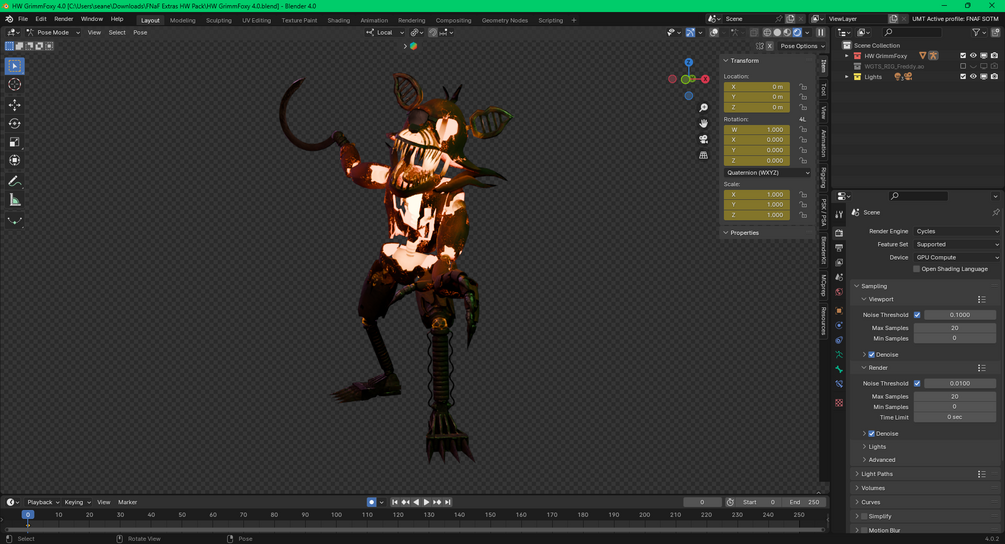The height and width of the screenshot is (544, 1005).
Task: Click the Render Max Samples value field
Action: pos(954,397)
